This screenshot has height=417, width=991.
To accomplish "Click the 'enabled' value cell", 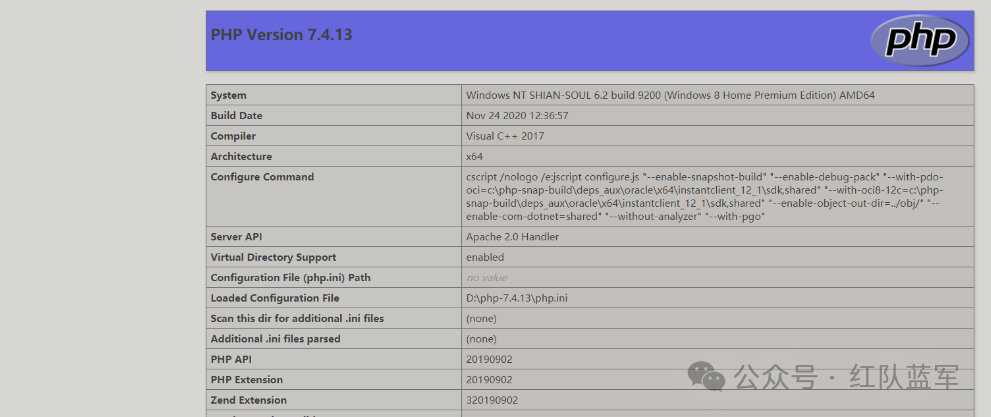I will 718,257.
